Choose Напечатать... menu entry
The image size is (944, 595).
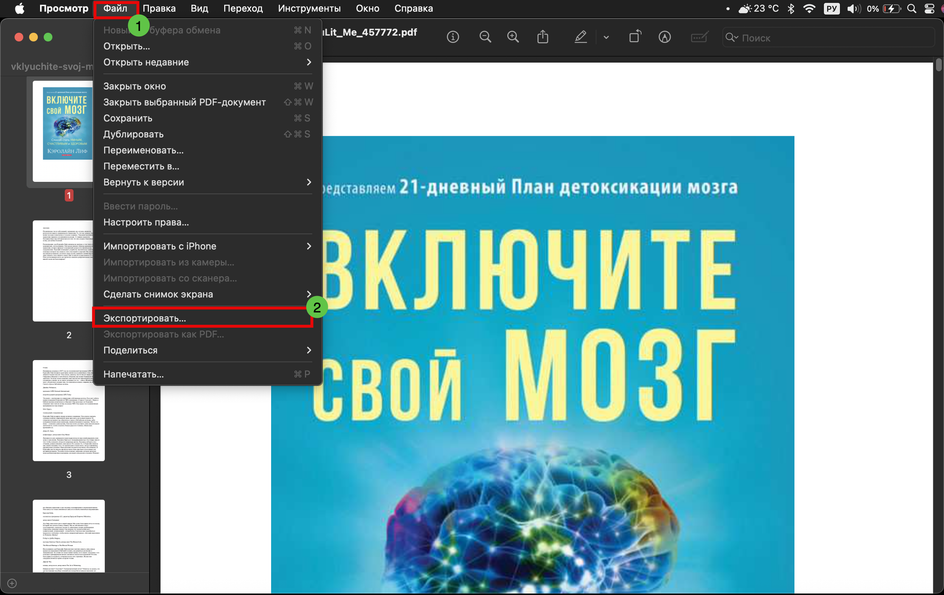click(x=207, y=374)
